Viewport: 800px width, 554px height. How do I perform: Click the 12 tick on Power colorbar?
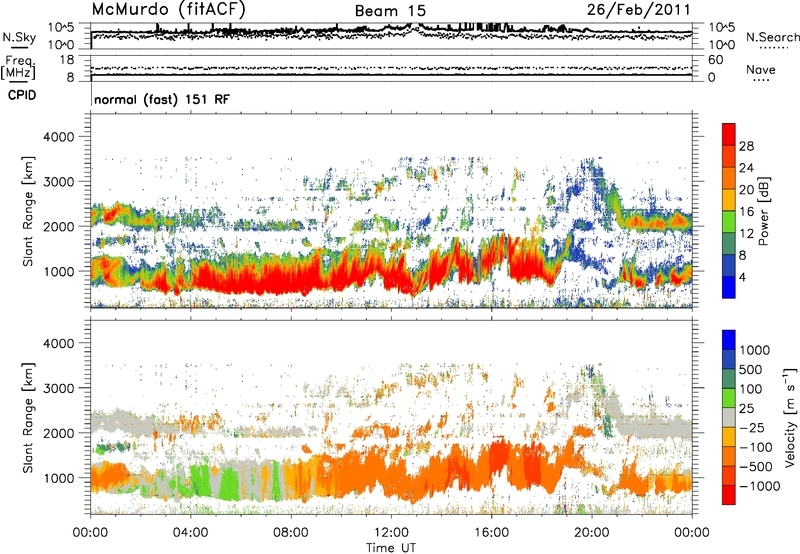[746, 234]
